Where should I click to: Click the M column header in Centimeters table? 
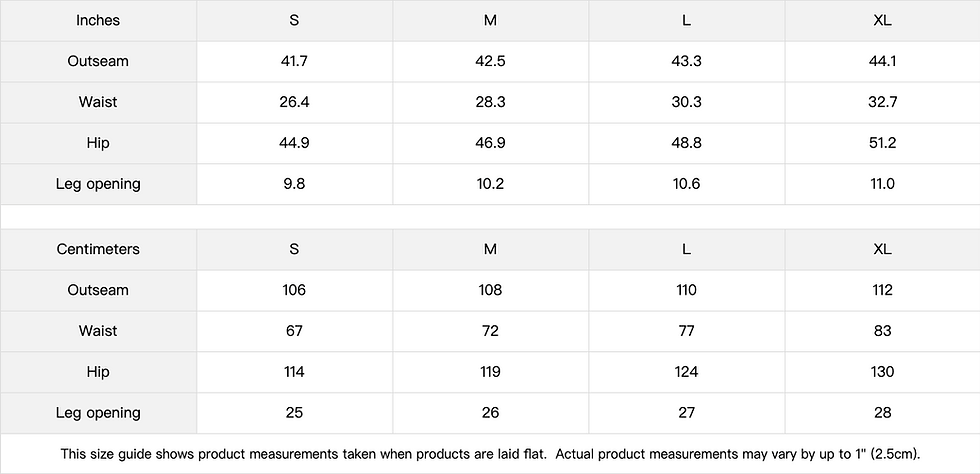click(x=490, y=249)
